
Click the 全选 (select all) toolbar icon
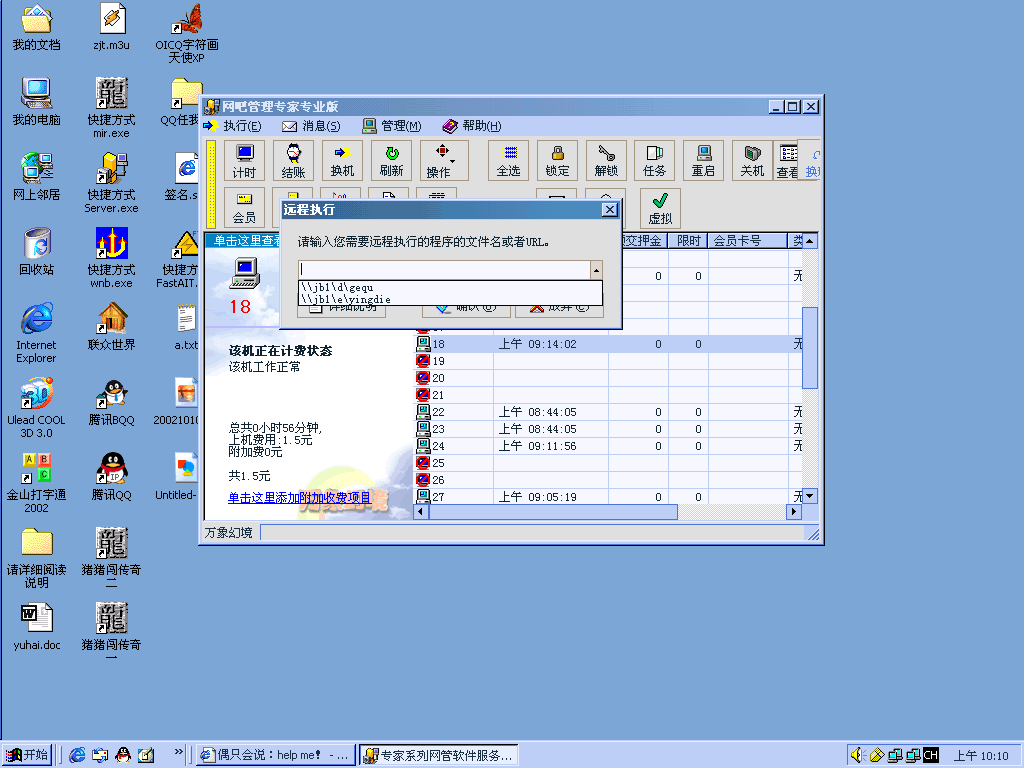508,160
